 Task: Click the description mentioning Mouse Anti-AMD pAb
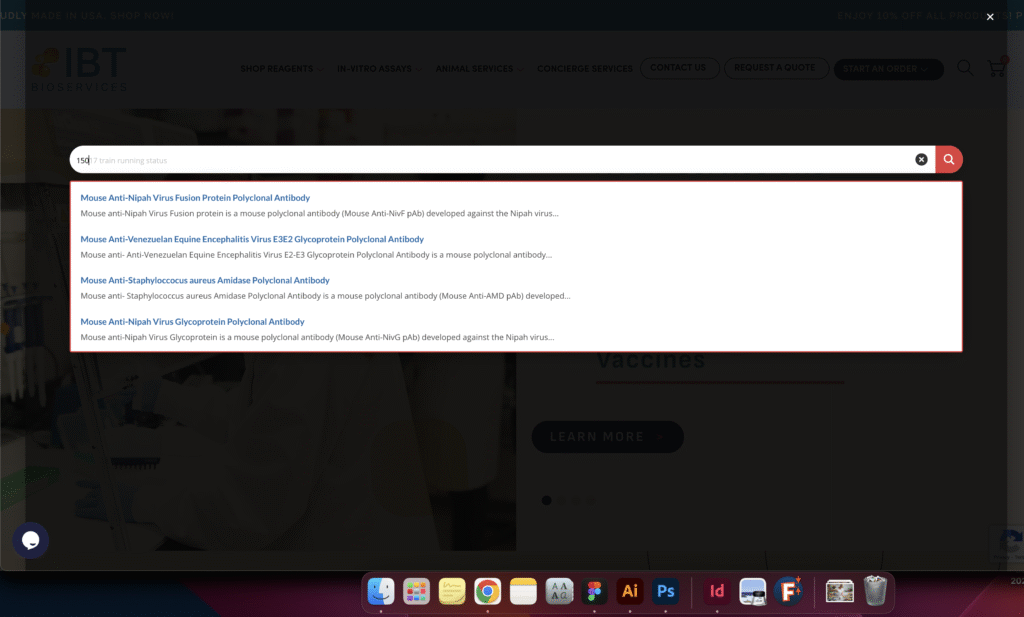pos(325,296)
